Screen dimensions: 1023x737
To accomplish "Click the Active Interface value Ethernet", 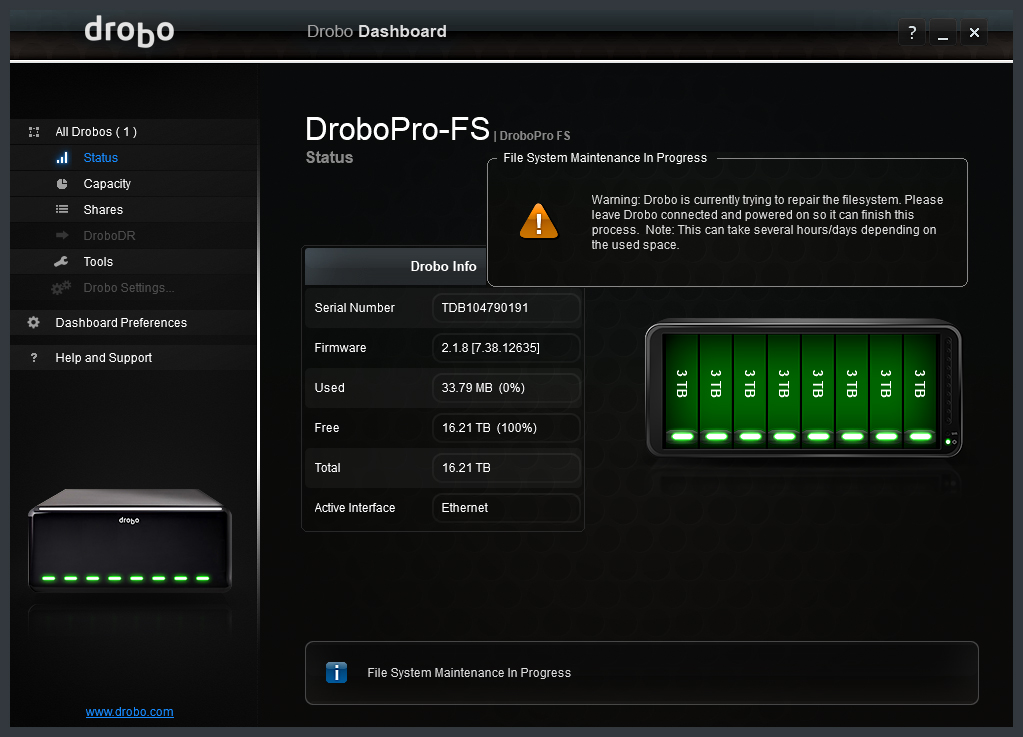I will 506,507.
